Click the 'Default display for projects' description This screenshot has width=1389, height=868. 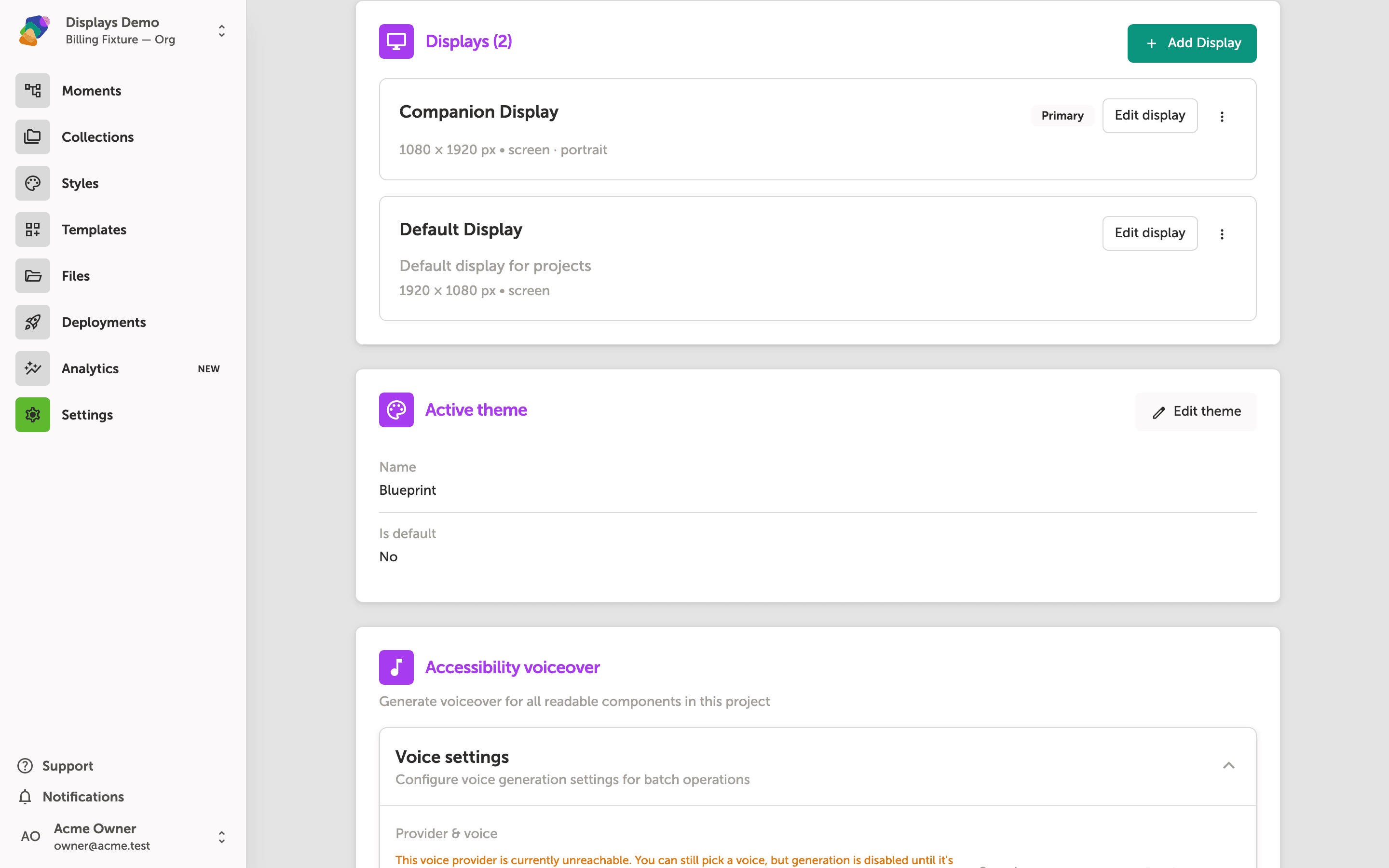tap(495, 266)
